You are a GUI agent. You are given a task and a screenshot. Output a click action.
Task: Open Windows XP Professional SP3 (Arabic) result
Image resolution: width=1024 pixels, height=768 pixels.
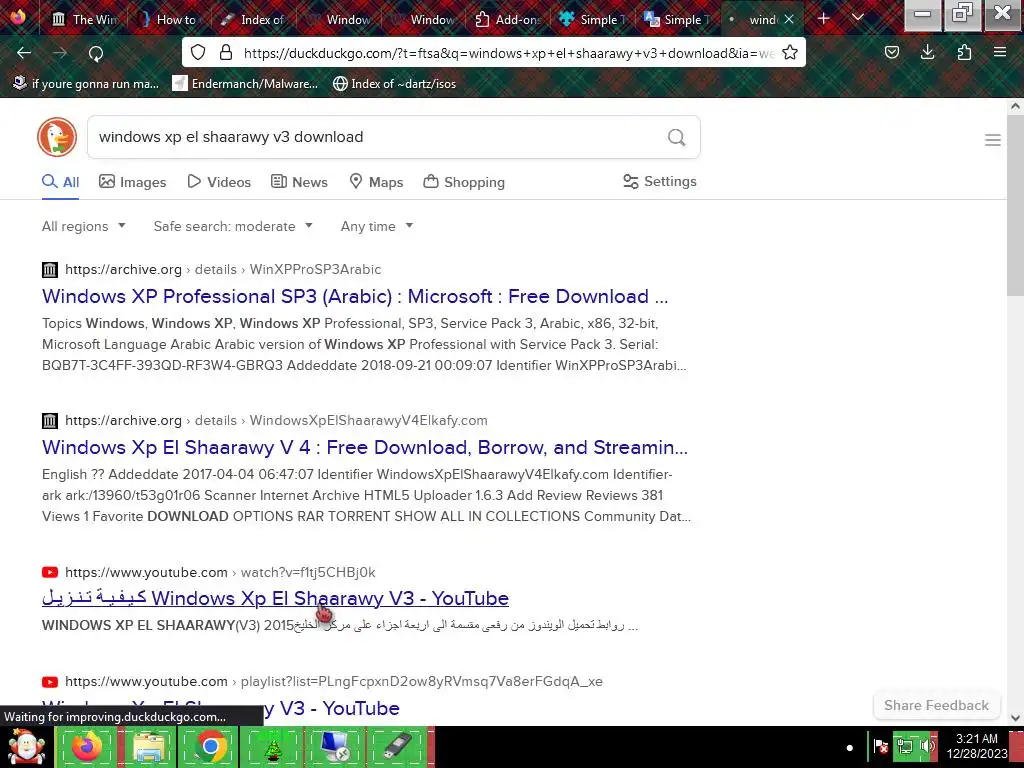pos(355,296)
